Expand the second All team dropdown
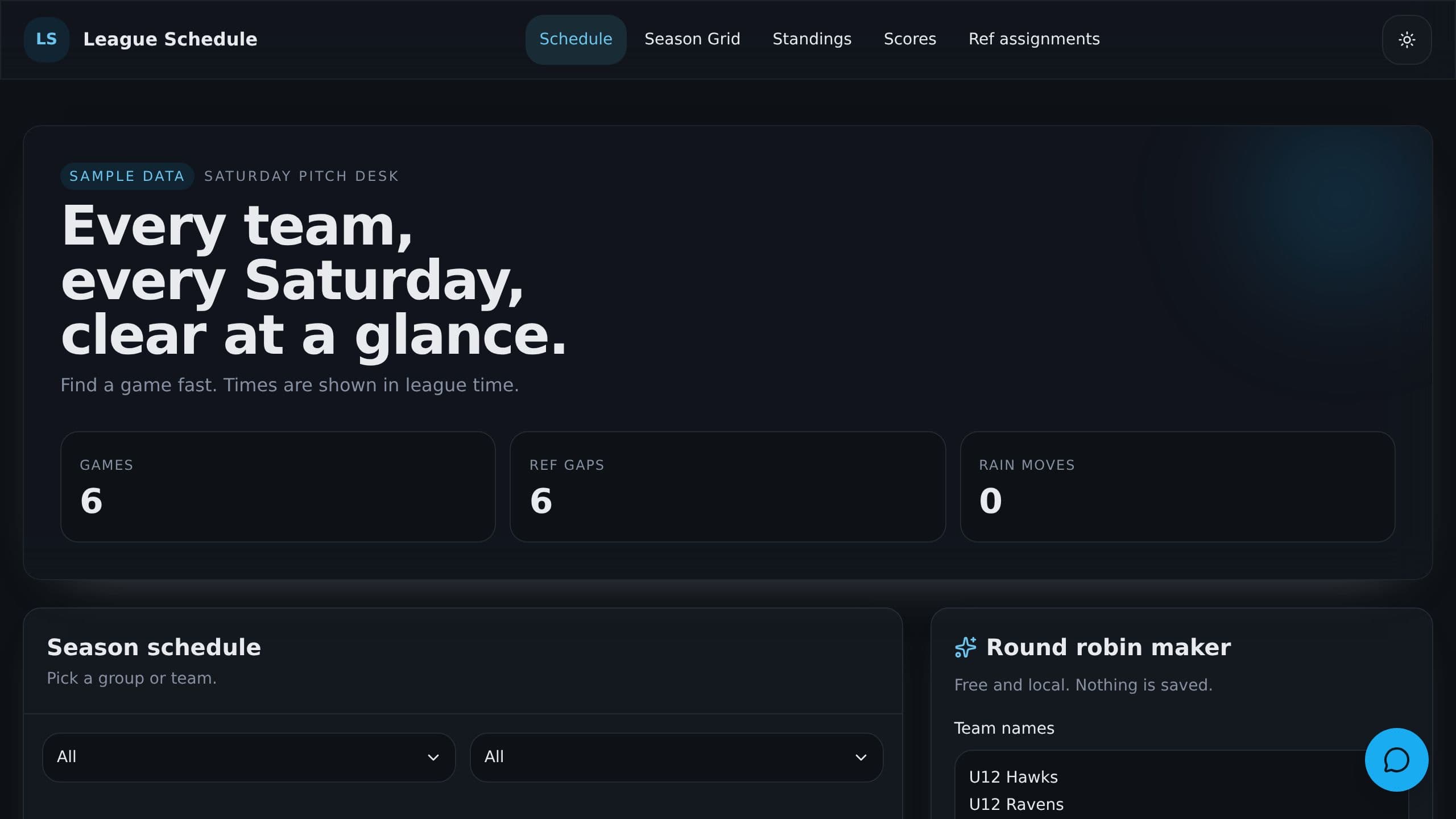1456x819 pixels. click(x=676, y=757)
